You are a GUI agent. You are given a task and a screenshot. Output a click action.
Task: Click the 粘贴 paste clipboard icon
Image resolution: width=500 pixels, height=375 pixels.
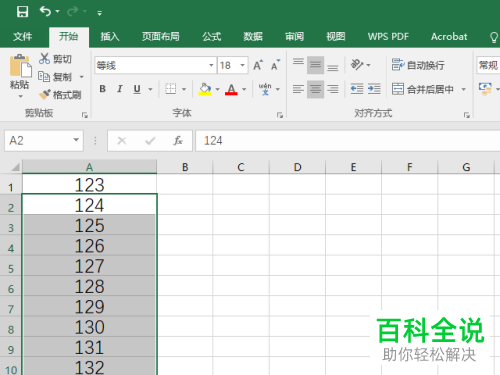tap(20, 66)
